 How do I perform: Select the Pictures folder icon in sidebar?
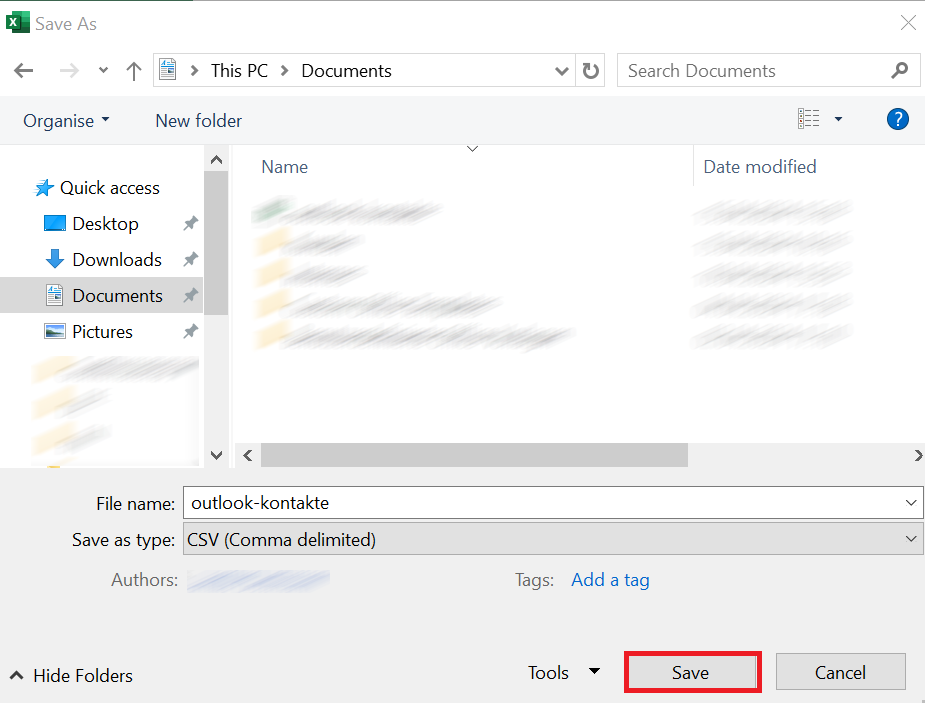point(55,331)
